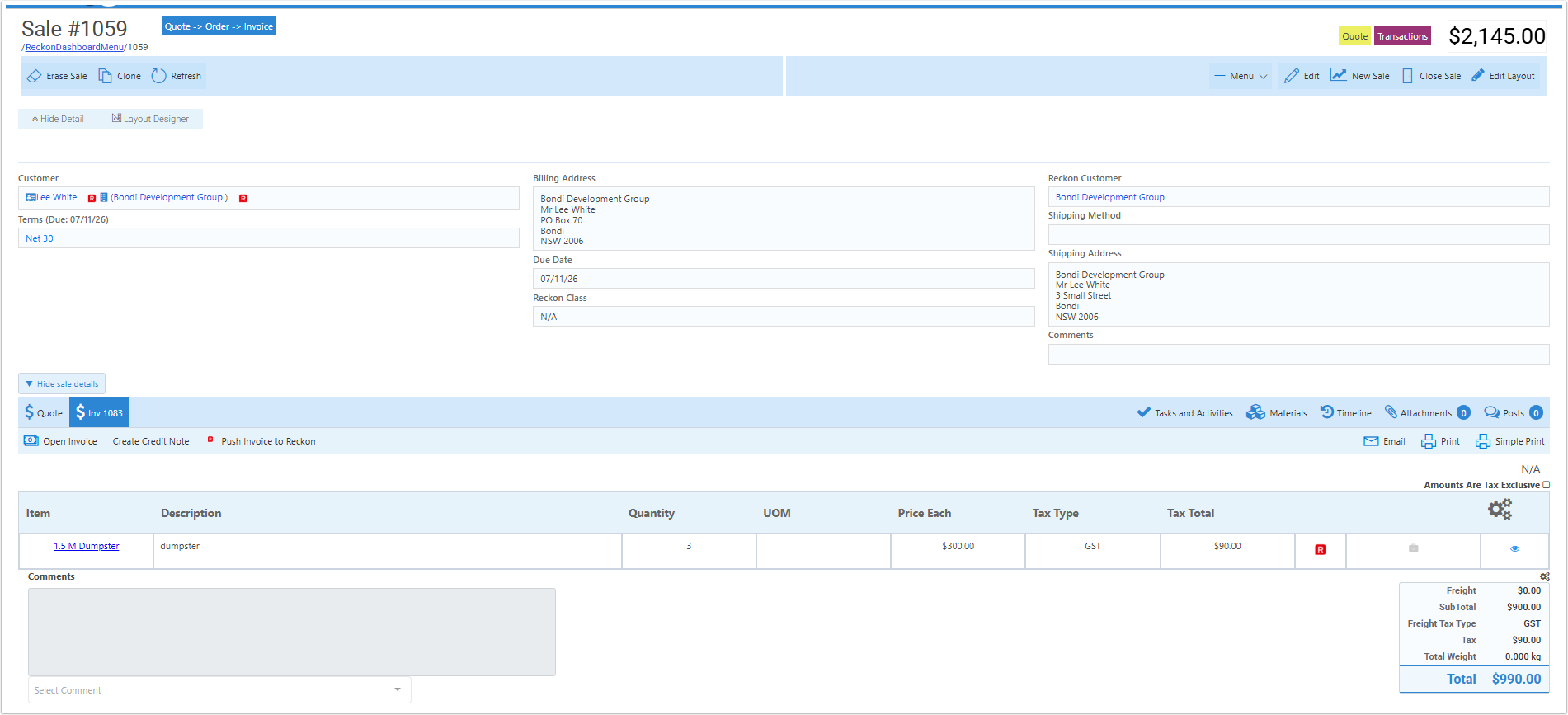Click the gears icon in item table header
This screenshot has width=1568, height=715.
click(1500, 509)
